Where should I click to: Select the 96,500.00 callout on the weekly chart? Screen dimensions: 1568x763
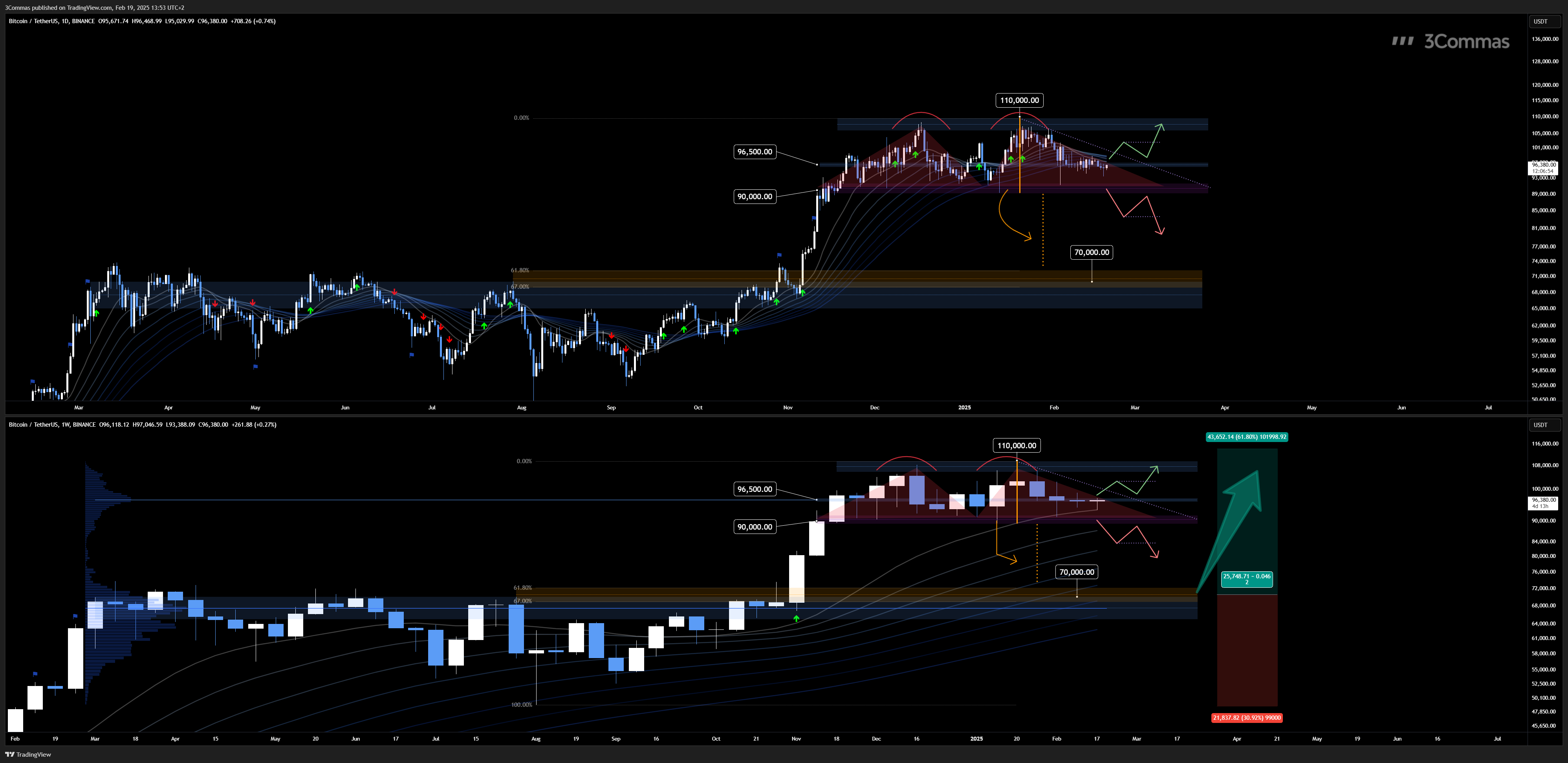(754, 489)
